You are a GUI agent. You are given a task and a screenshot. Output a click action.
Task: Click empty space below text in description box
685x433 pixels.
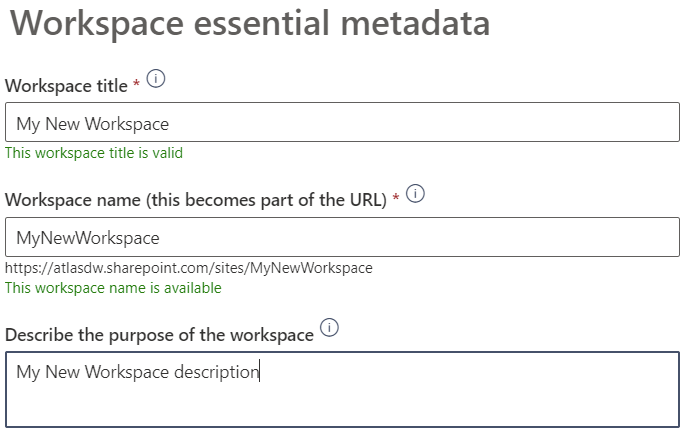point(342,406)
